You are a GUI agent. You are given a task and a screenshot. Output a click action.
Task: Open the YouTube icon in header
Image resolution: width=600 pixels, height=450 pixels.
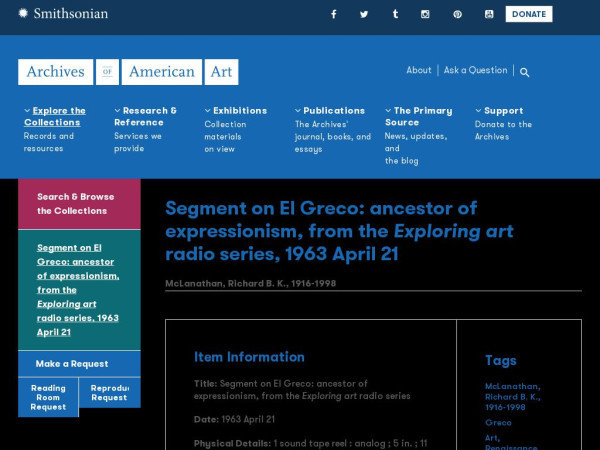tap(489, 14)
